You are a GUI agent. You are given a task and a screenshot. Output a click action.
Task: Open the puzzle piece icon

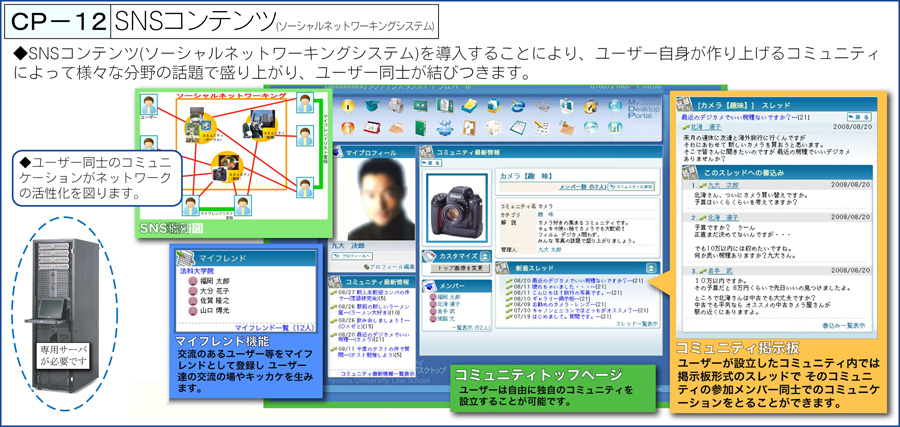[469, 128]
